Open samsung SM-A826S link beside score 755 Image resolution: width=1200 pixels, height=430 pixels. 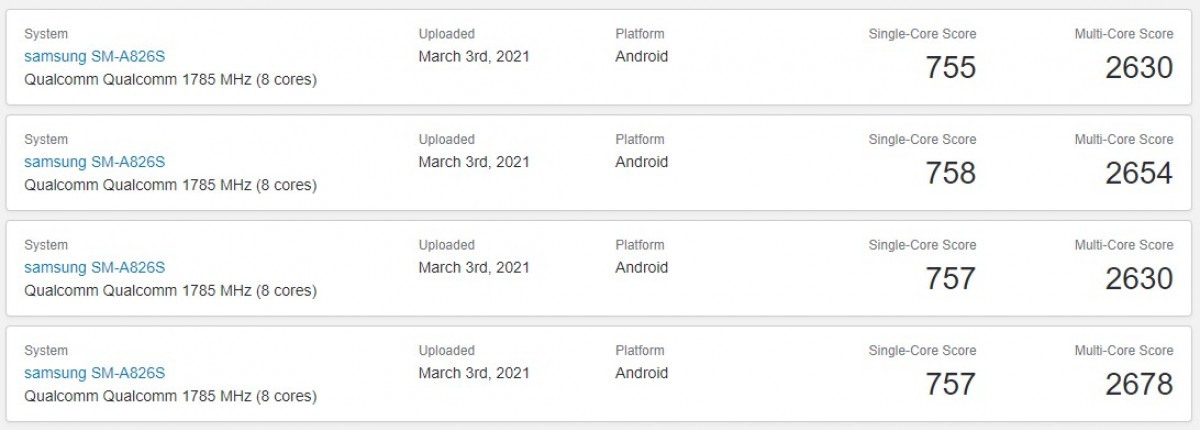tap(94, 56)
